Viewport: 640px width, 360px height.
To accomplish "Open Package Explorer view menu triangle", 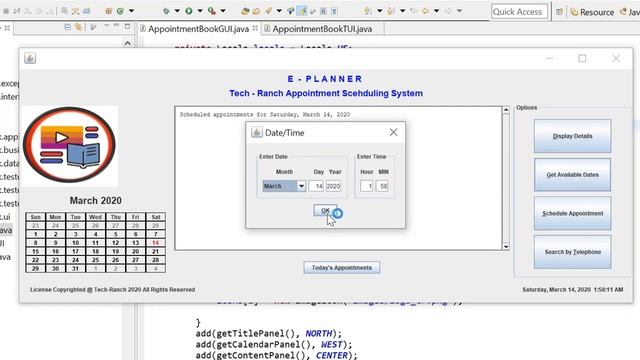I will coord(107,26).
